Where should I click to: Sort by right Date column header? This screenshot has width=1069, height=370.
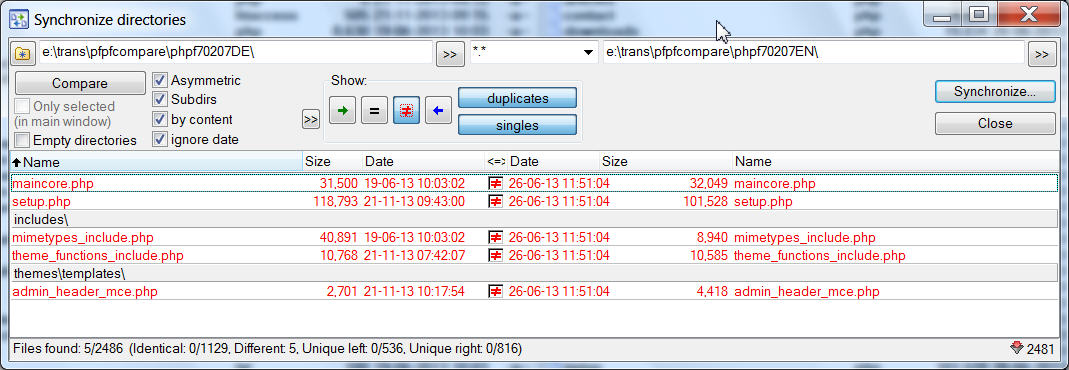point(553,161)
